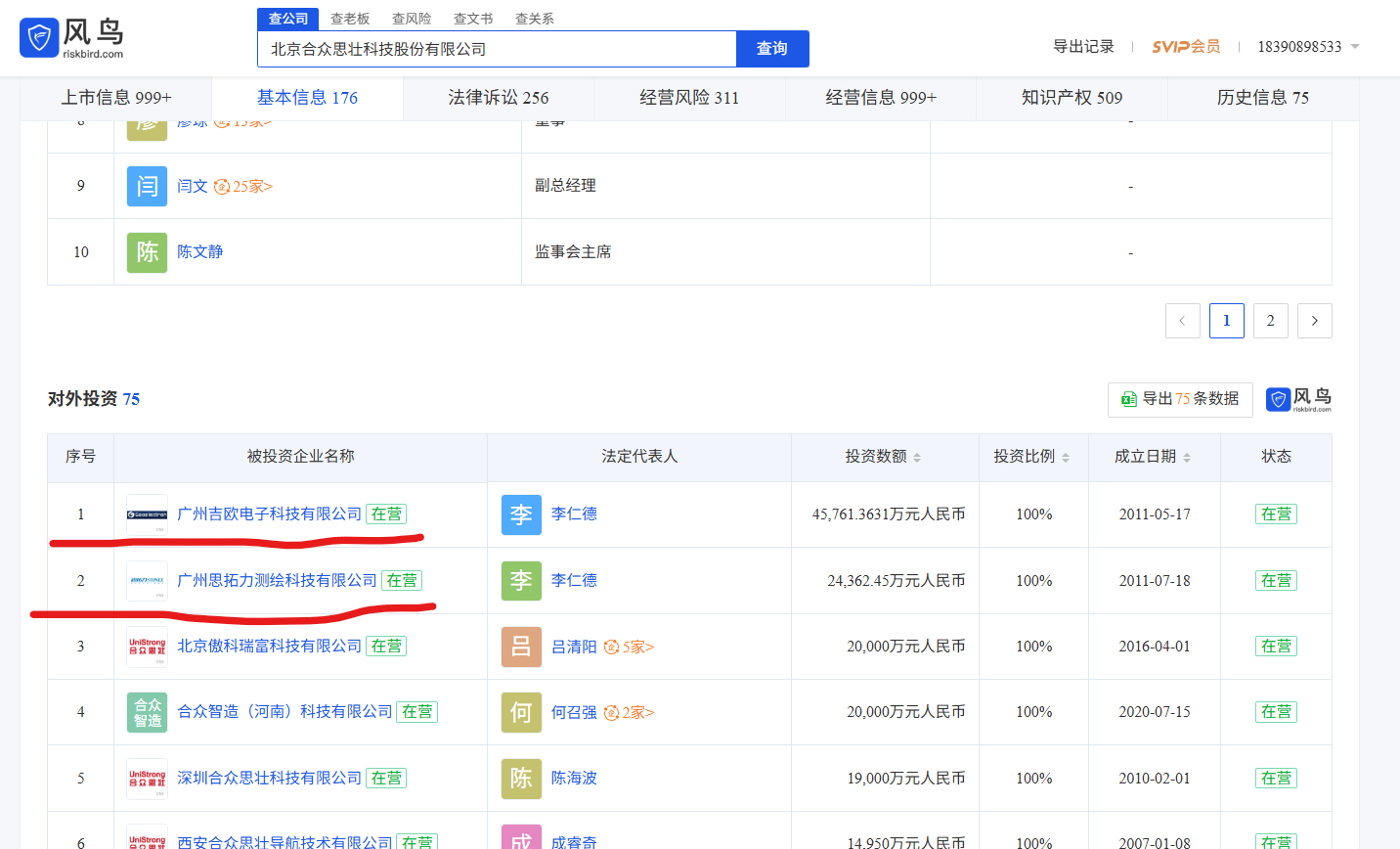Screen dimensions: 1400x849
Task: Click 副总经理 position cell
Action: [x=565, y=186]
